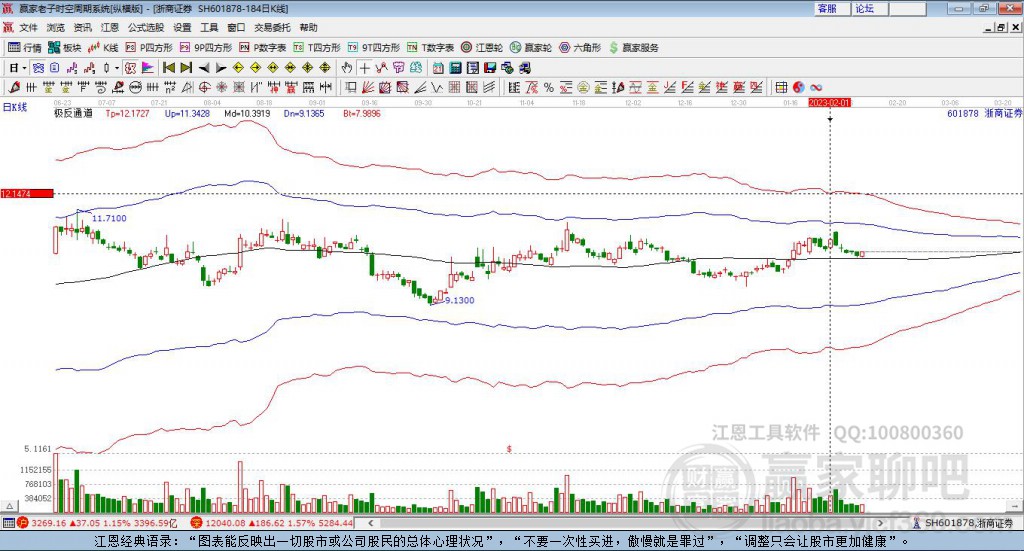Screen dimensions: 1024x551
Task: Jump to last bar icon
Action: pyautogui.click(x=186, y=68)
